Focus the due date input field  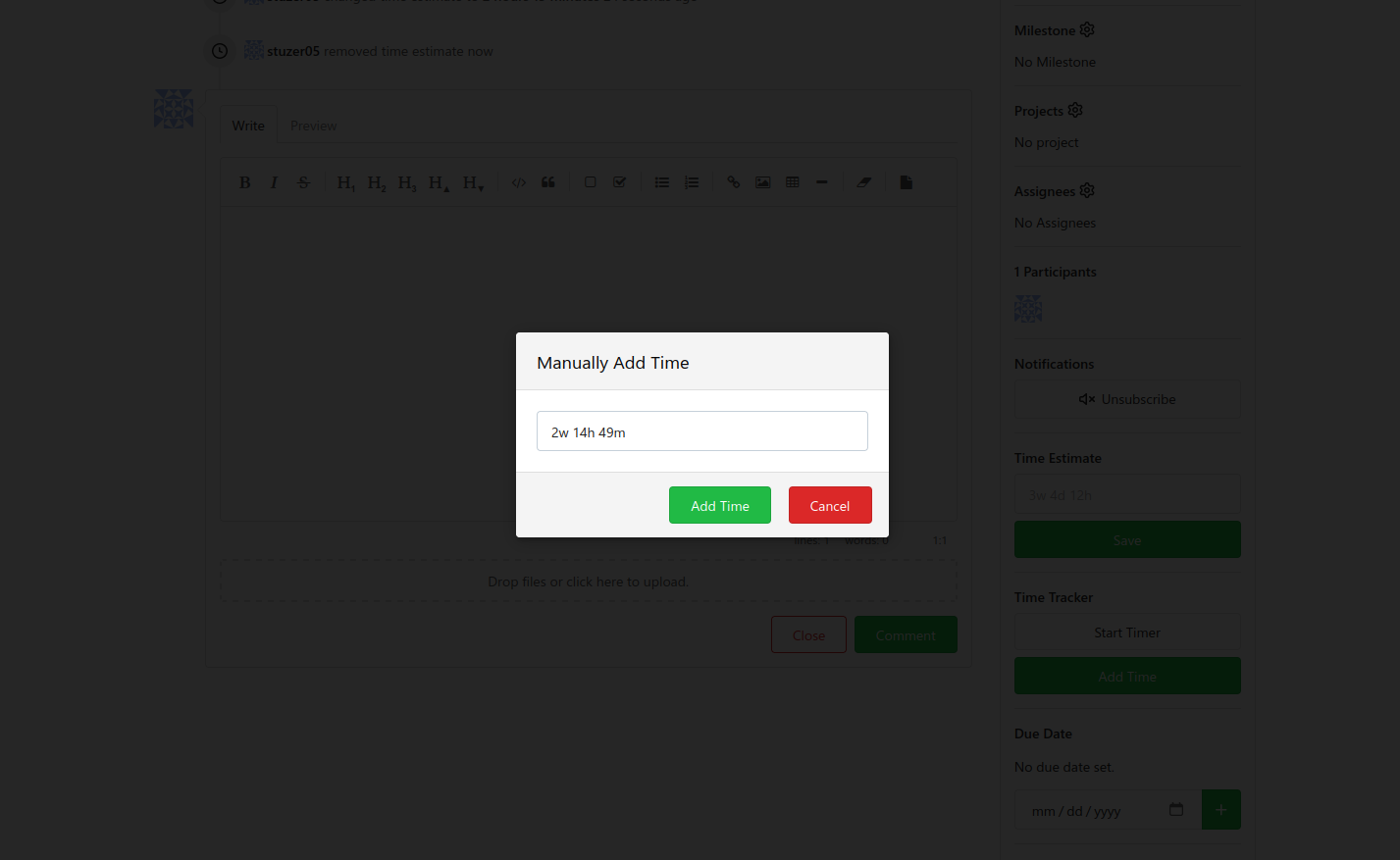tap(1108, 810)
